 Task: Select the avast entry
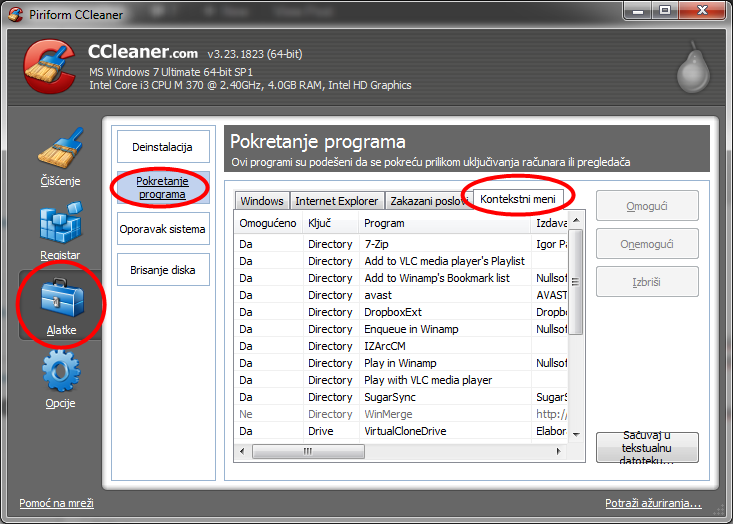coord(401,295)
